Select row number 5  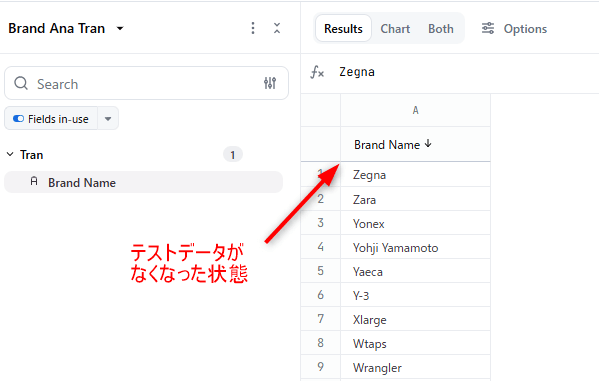(x=321, y=271)
